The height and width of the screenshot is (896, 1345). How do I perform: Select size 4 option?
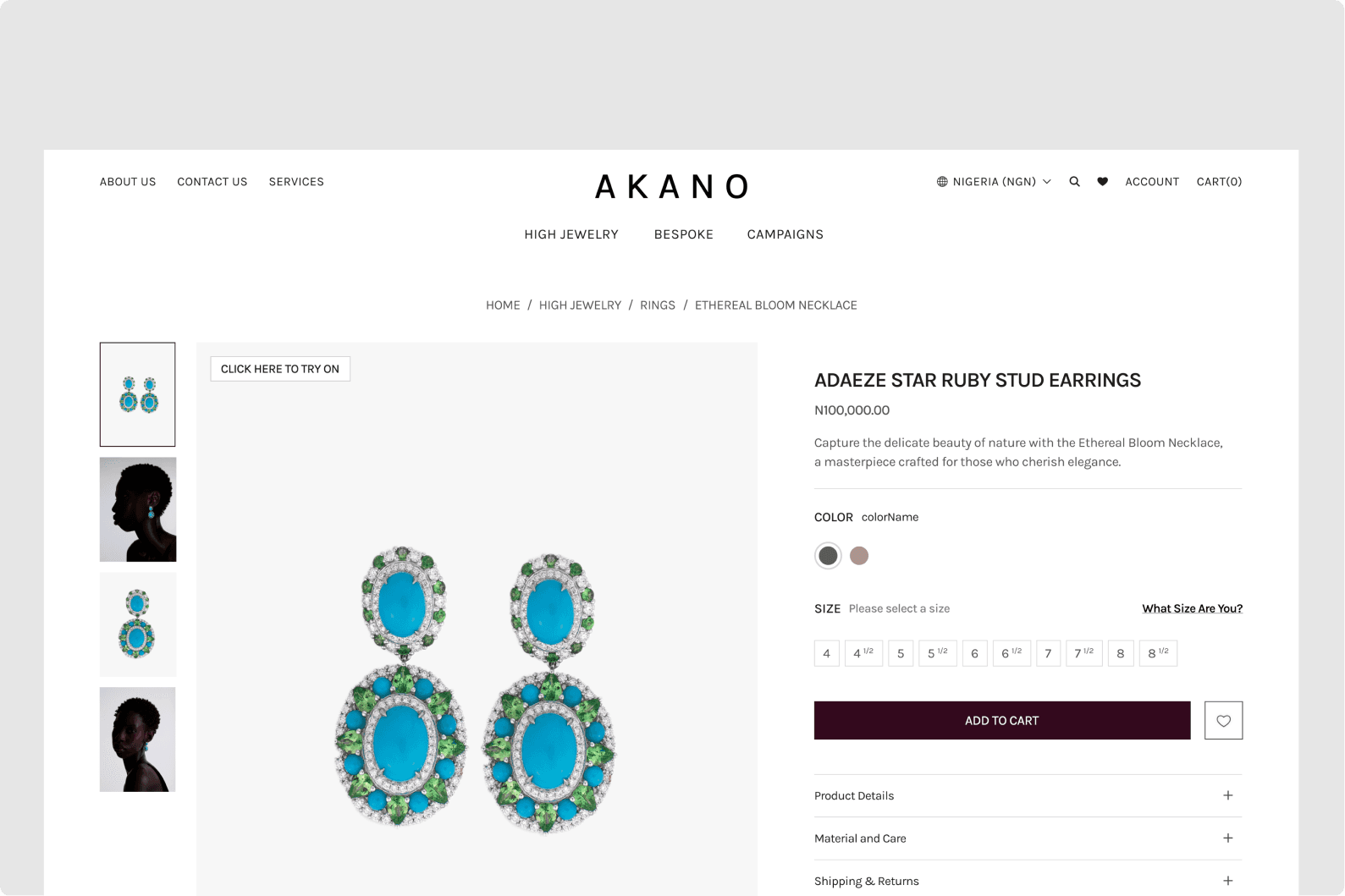click(x=827, y=653)
